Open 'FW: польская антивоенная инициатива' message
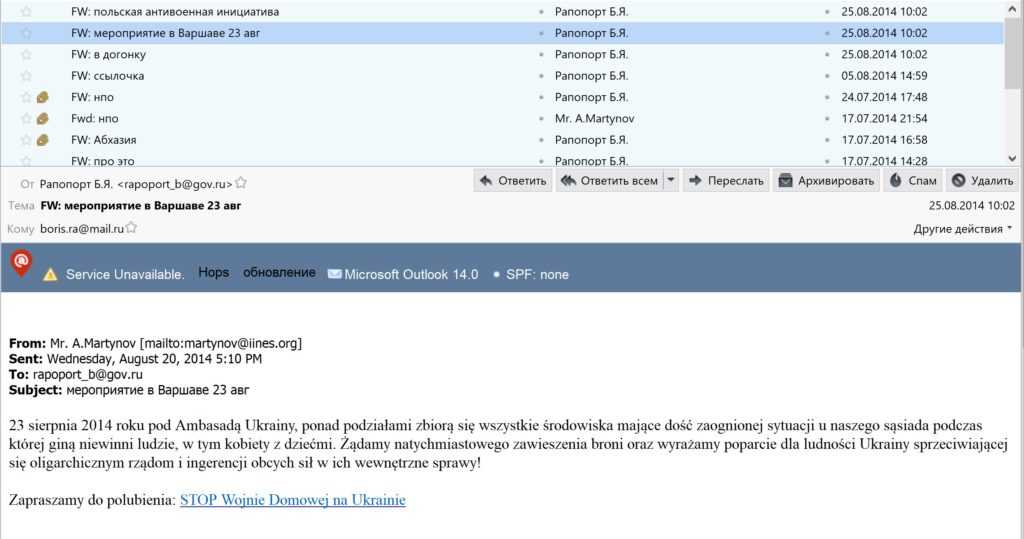Screen dimensions: 1024x539 (175, 12)
